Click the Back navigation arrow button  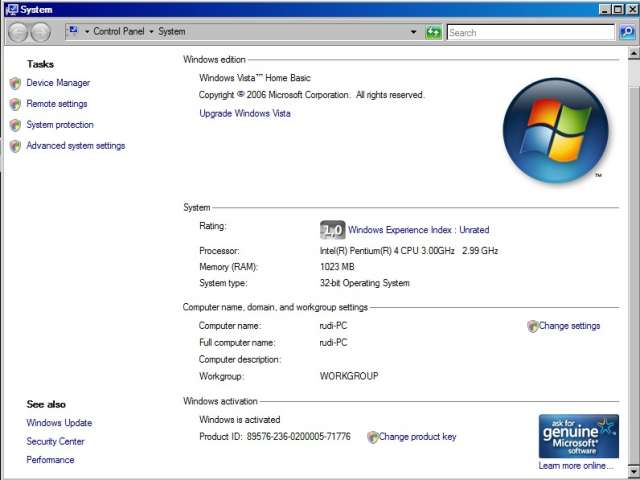[x=18, y=32]
